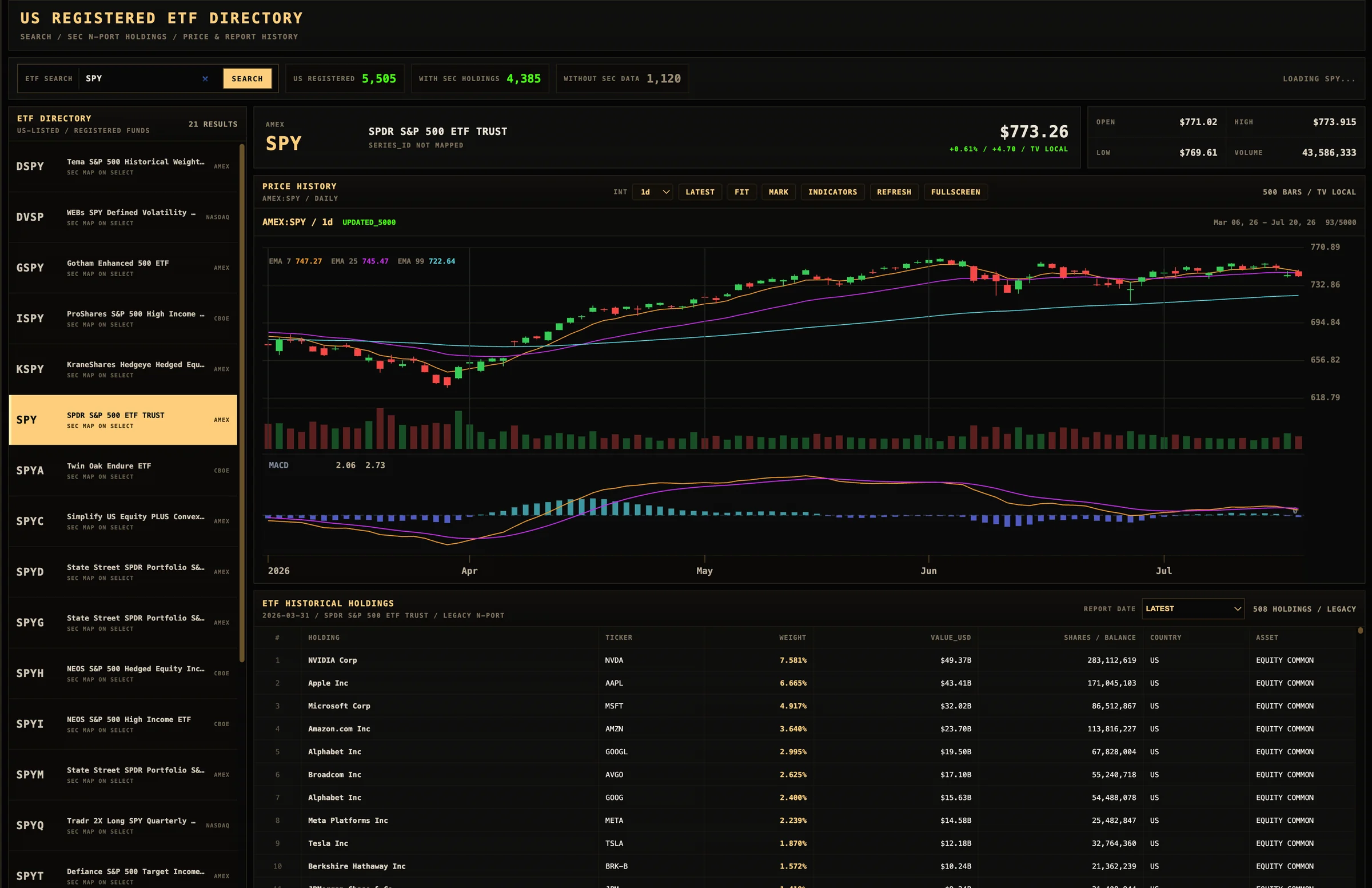Select SPYA Twin Oak Endure ETF

pyautogui.click(x=123, y=471)
